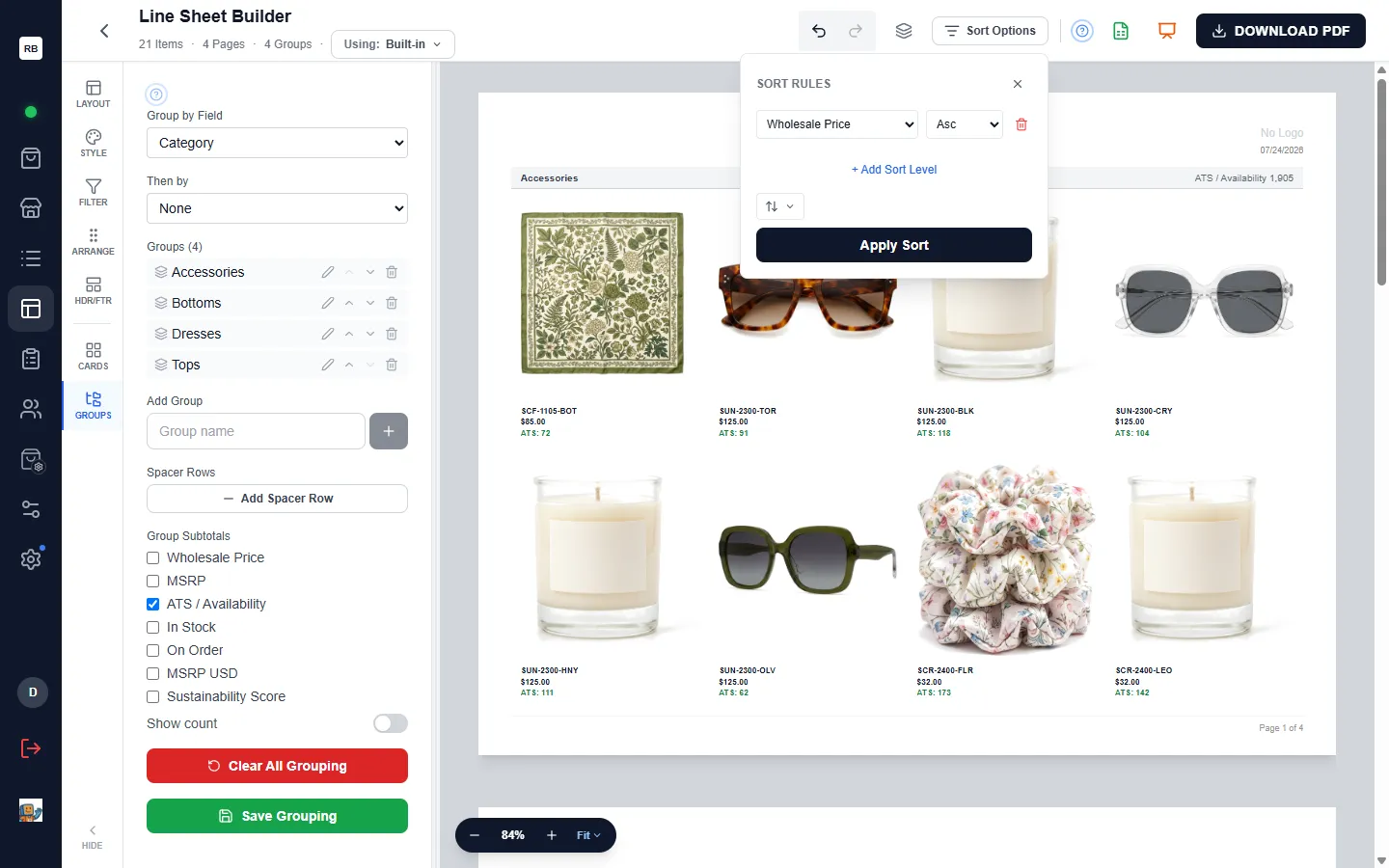
Task: Open the HDR/FTR panel tab
Action: (x=94, y=290)
